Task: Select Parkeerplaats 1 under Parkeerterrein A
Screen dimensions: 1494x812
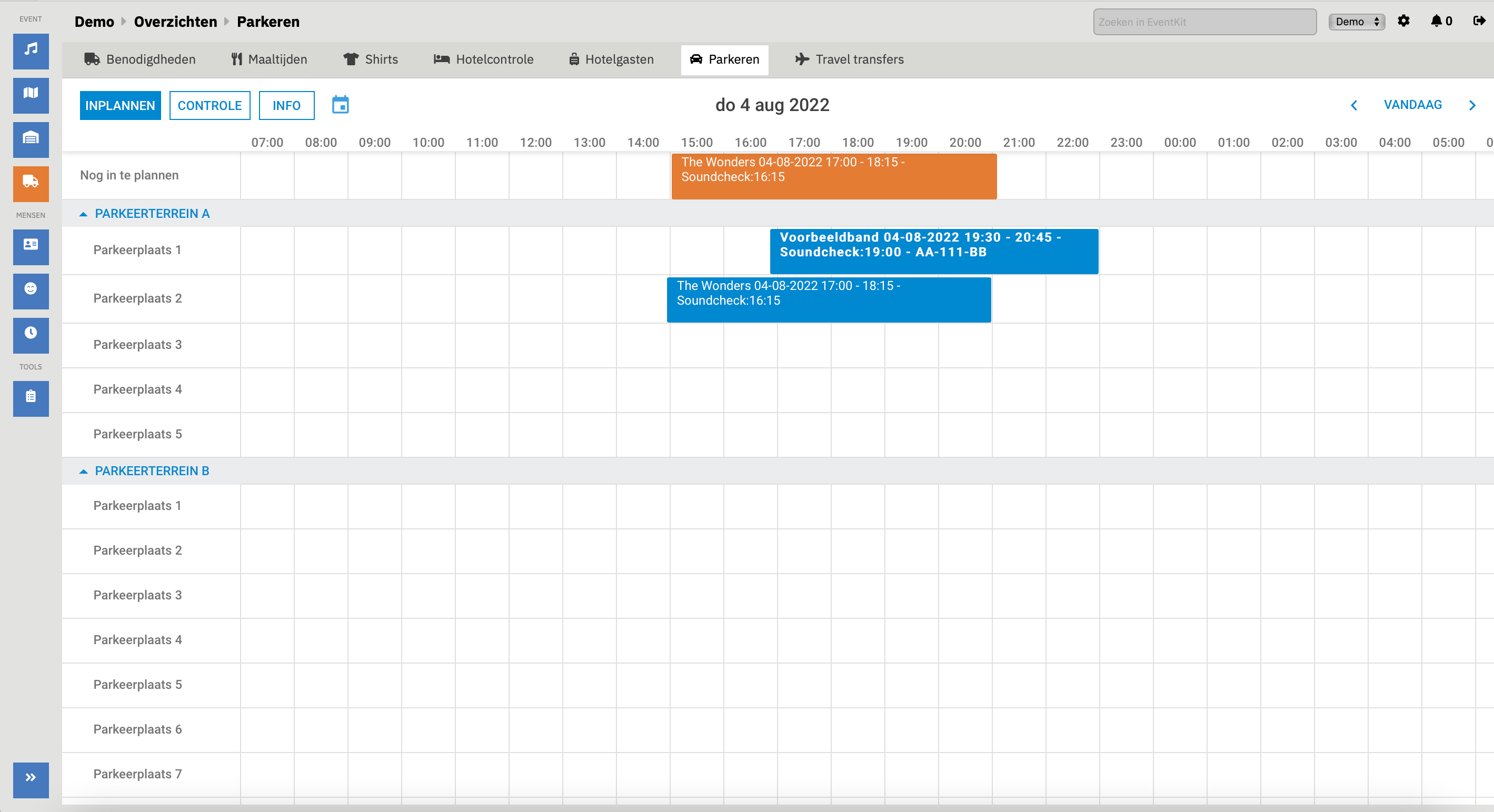Action: coord(137,250)
